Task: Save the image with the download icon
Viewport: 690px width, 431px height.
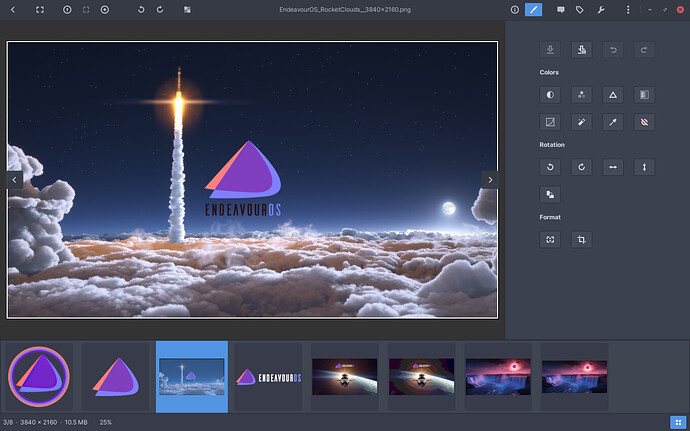Action: point(550,50)
